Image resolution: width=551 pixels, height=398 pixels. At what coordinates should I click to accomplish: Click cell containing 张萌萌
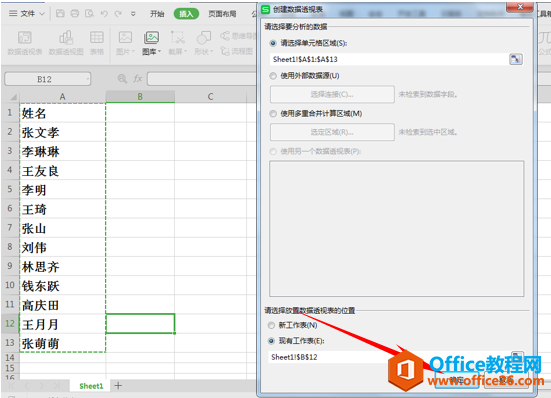[x=63, y=343]
